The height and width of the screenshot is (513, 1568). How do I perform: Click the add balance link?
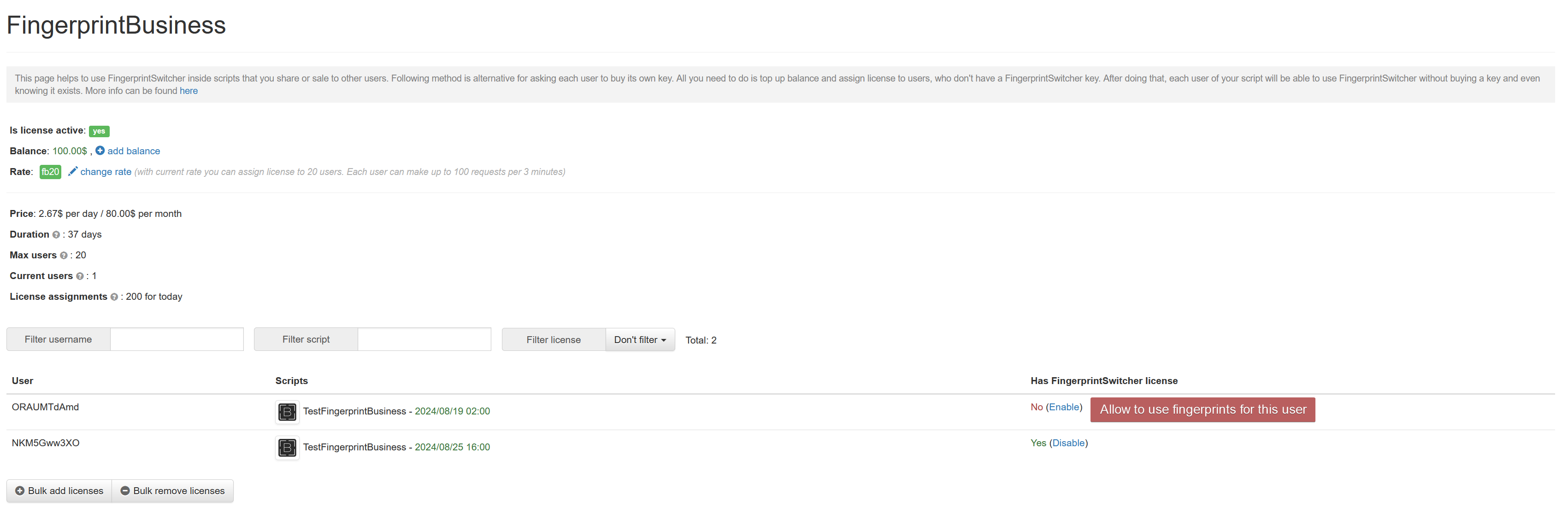point(133,151)
